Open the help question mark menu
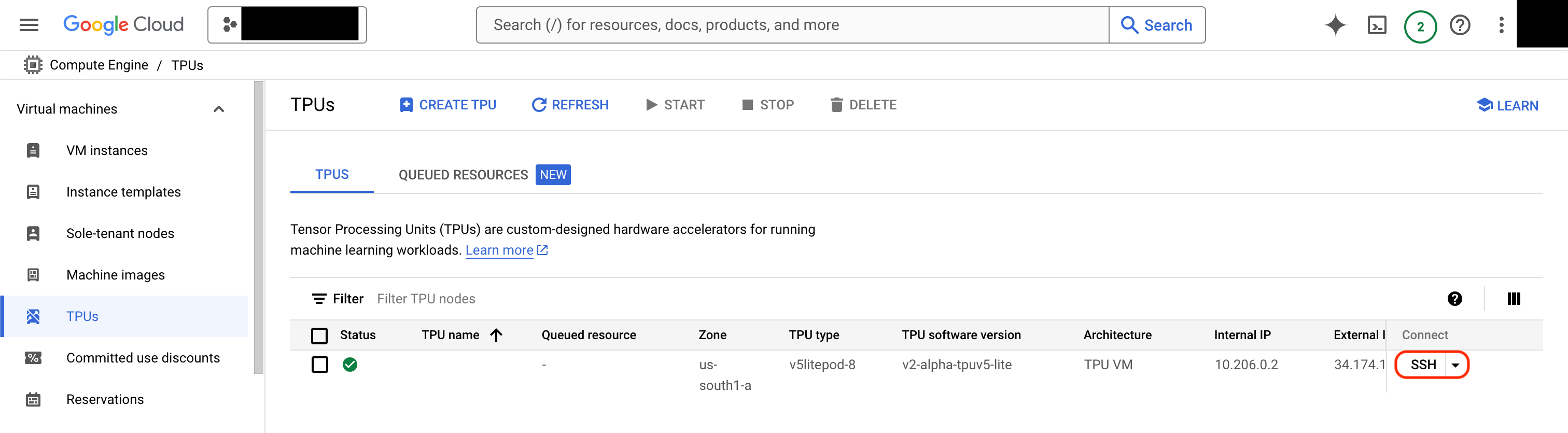Image resolution: width=1568 pixels, height=433 pixels. point(1460,25)
